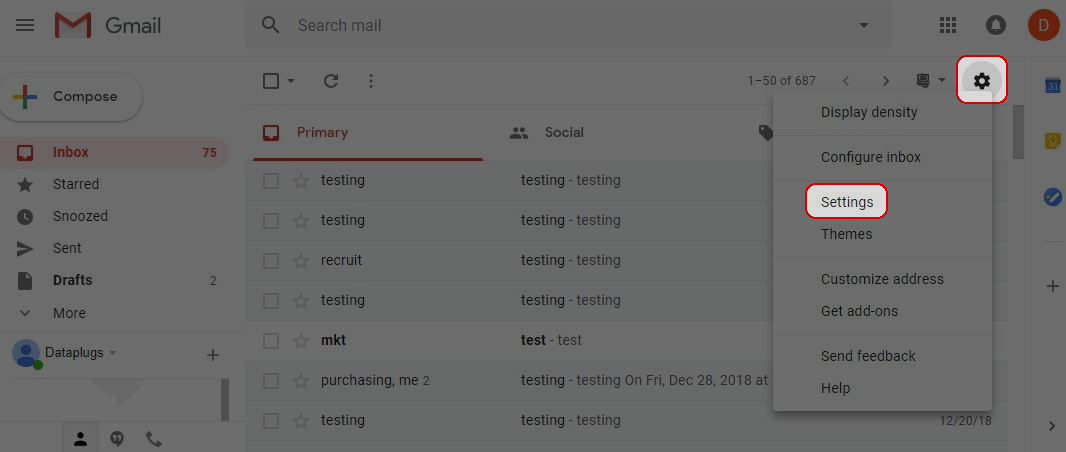1066x452 pixels.
Task: Click the settings gear icon
Action: pos(982,81)
